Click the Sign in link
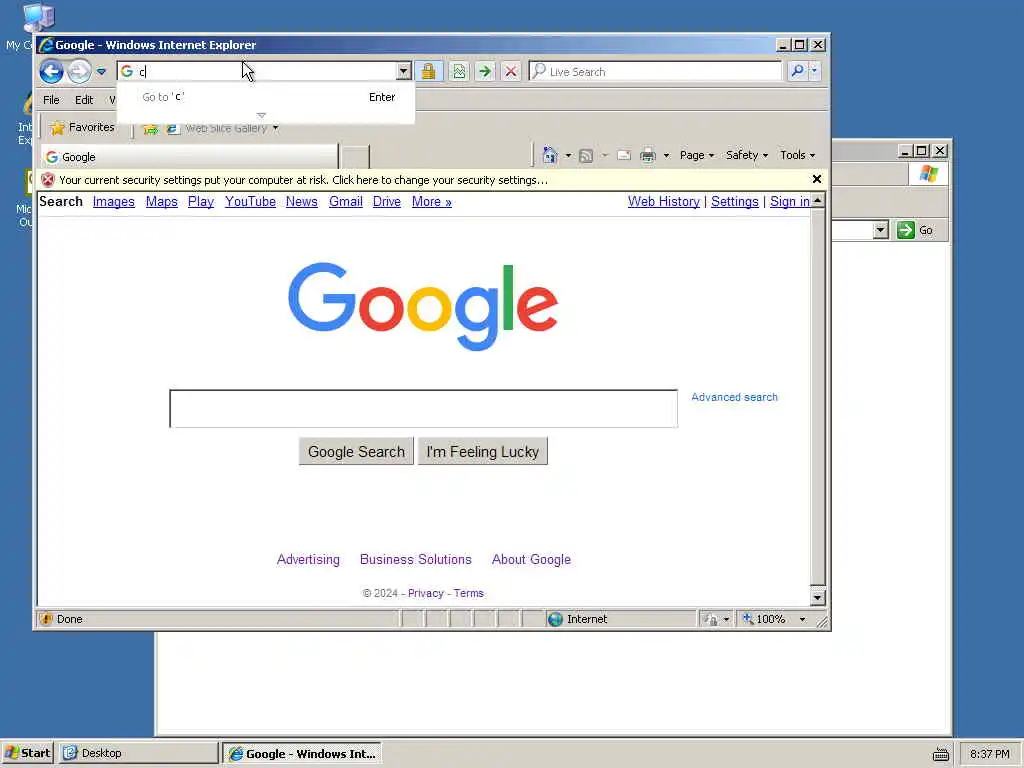The height and width of the screenshot is (768, 1024). 790,202
